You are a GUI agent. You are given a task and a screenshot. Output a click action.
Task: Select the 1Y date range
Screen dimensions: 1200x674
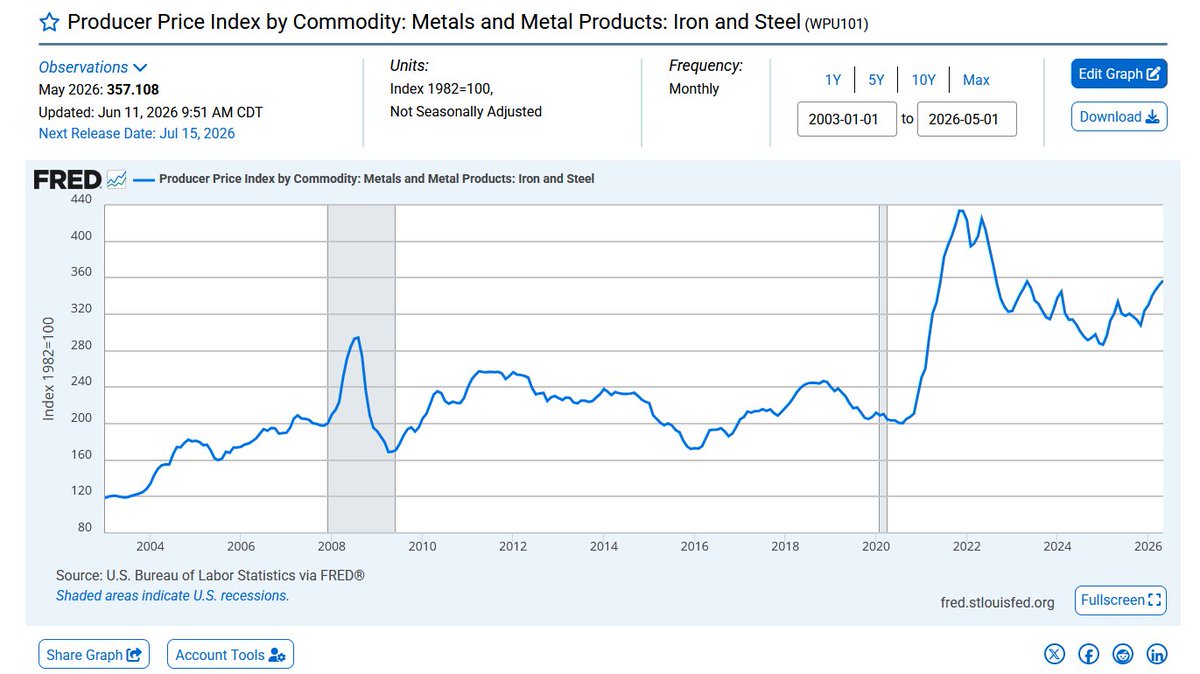tap(833, 80)
